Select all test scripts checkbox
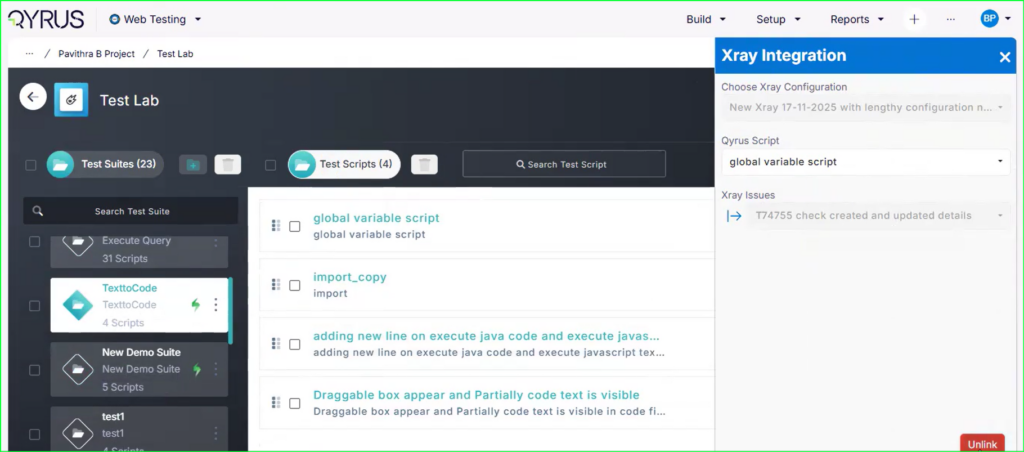The width and height of the screenshot is (1024, 452). pos(270,165)
